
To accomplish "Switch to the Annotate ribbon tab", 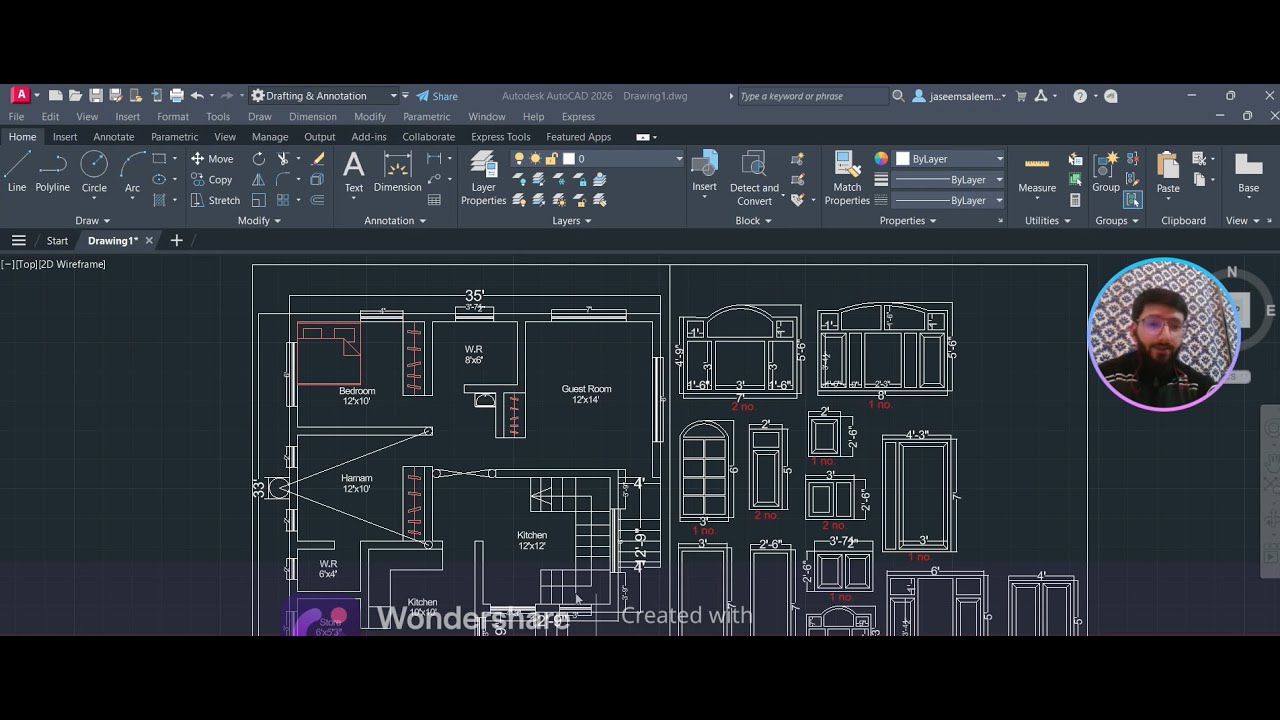I will (114, 137).
